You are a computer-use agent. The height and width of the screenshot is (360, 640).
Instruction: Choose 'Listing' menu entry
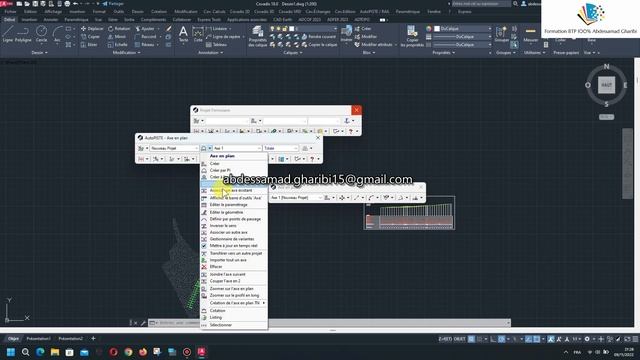tap(233, 317)
